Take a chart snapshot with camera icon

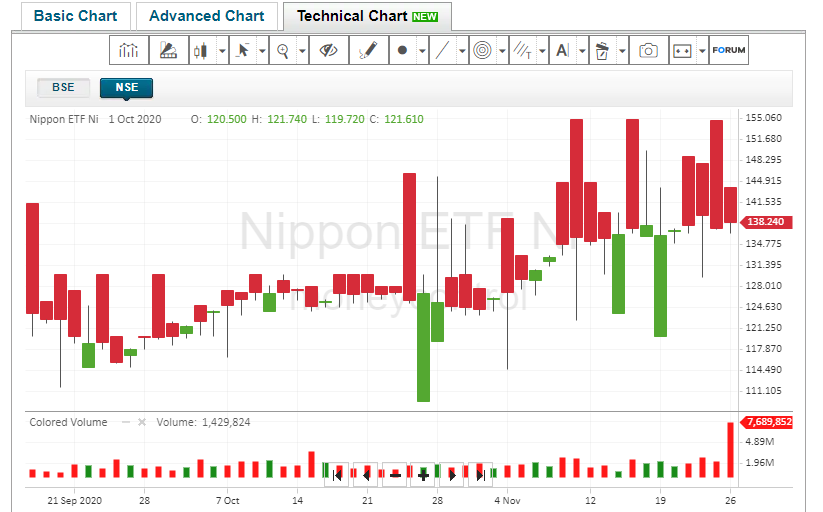[x=649, y=50]
